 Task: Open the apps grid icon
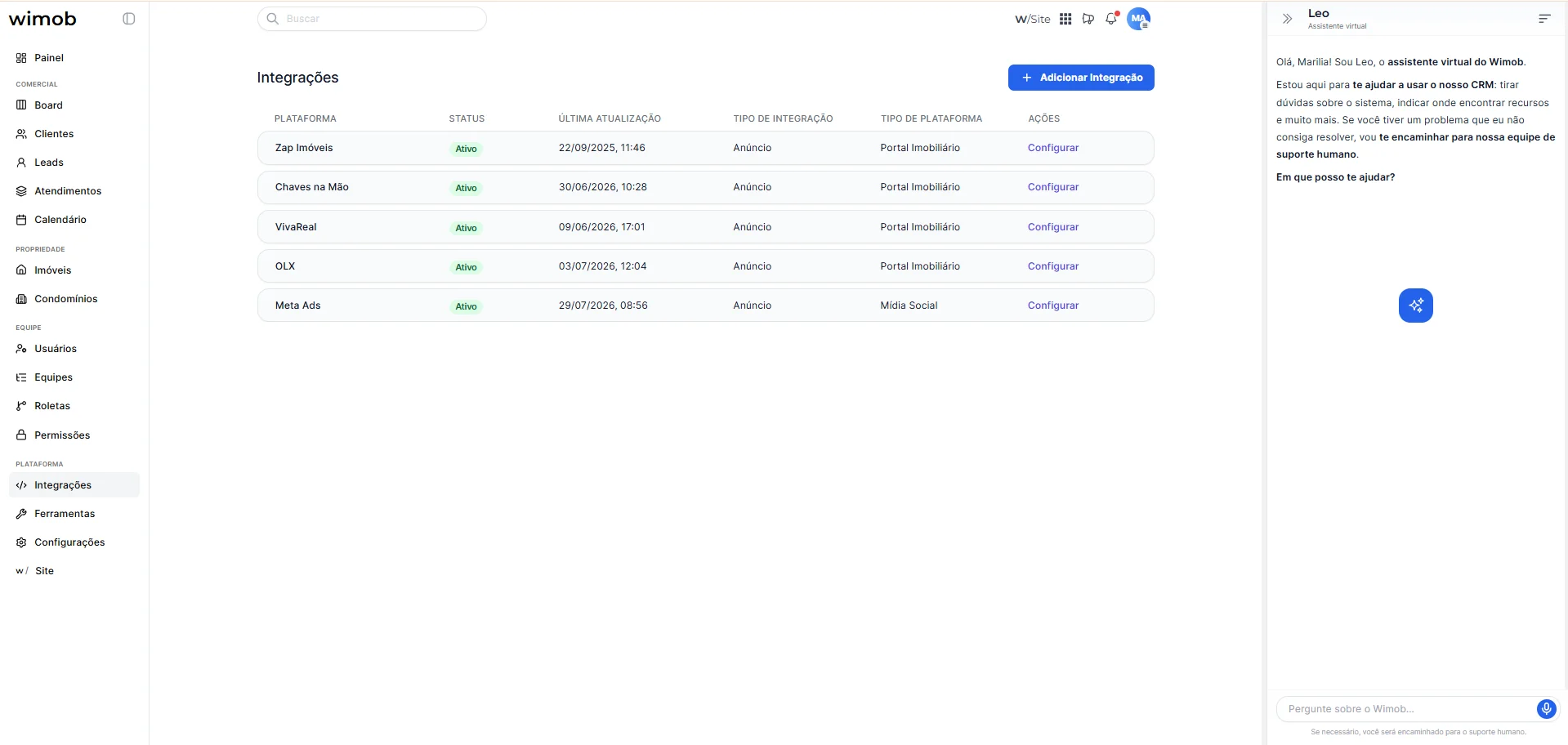pos(1065,19)
